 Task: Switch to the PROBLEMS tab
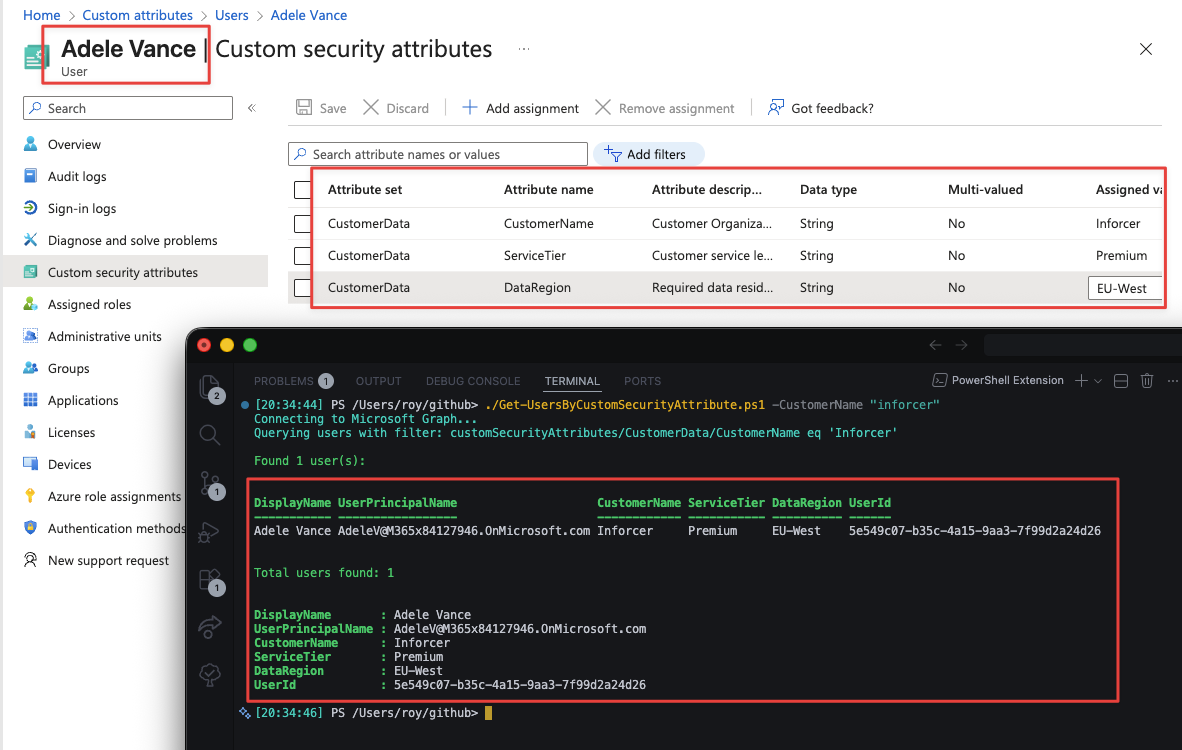click(x=283, y=381)
